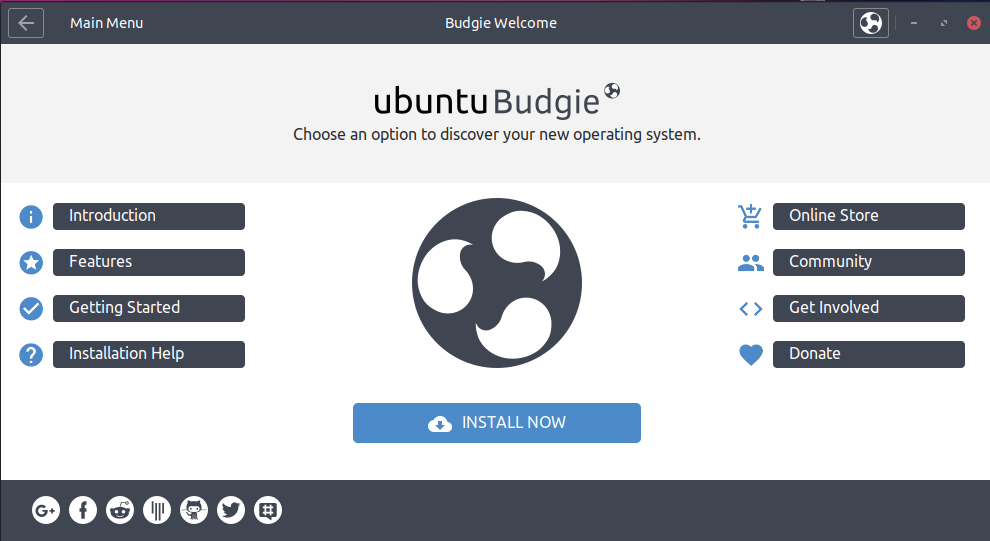Click the Online Store shopping cart icon
Viewport: 990px width, 541px height.
[x=750, y=217]
